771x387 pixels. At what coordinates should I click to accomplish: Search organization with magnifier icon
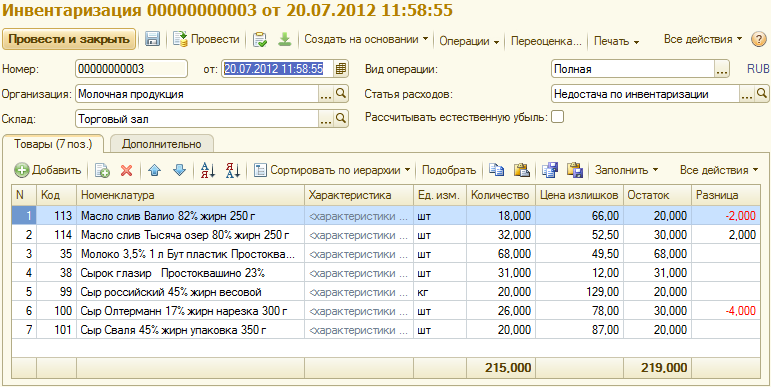pyautogui.click(x=341, y=93)
